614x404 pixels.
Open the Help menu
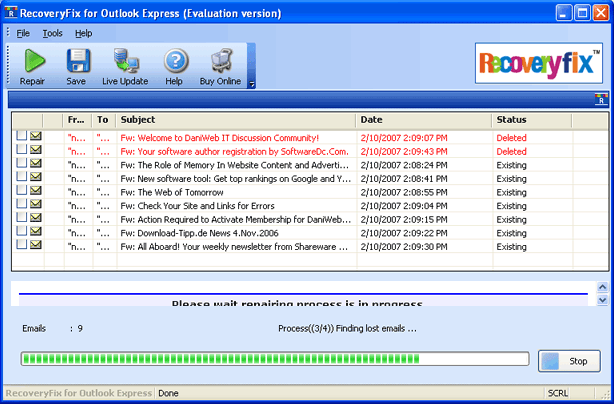coord(83,33)
